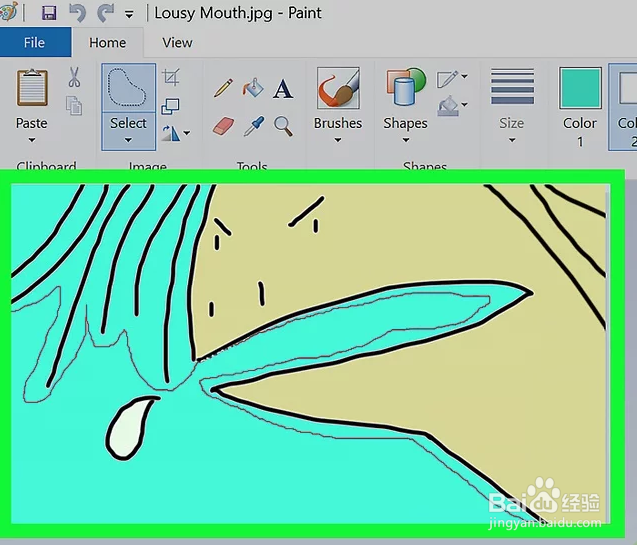Switch to the View tab
637x545 pixels.
point(177,43)
